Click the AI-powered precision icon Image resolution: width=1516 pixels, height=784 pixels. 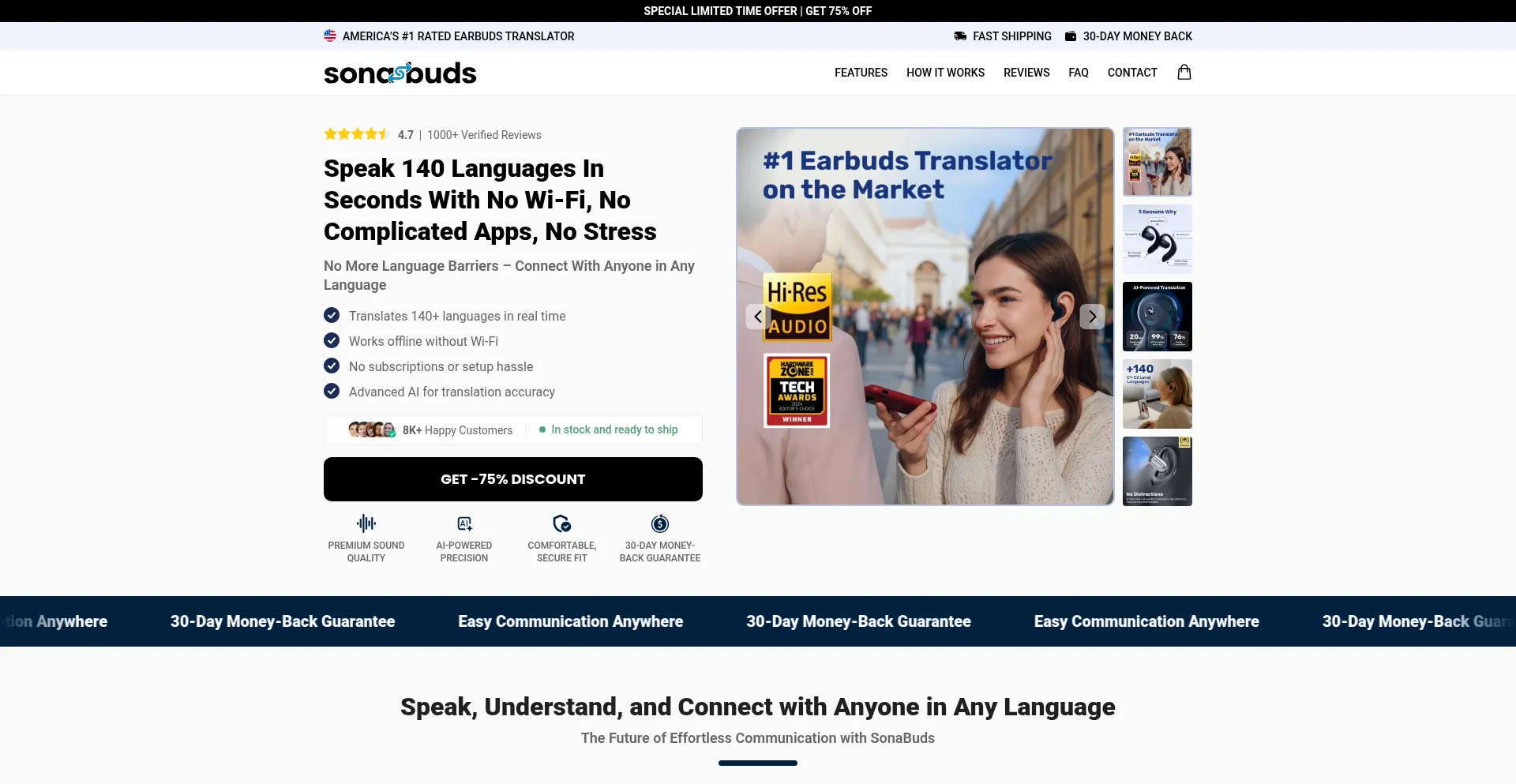point(464,523)
